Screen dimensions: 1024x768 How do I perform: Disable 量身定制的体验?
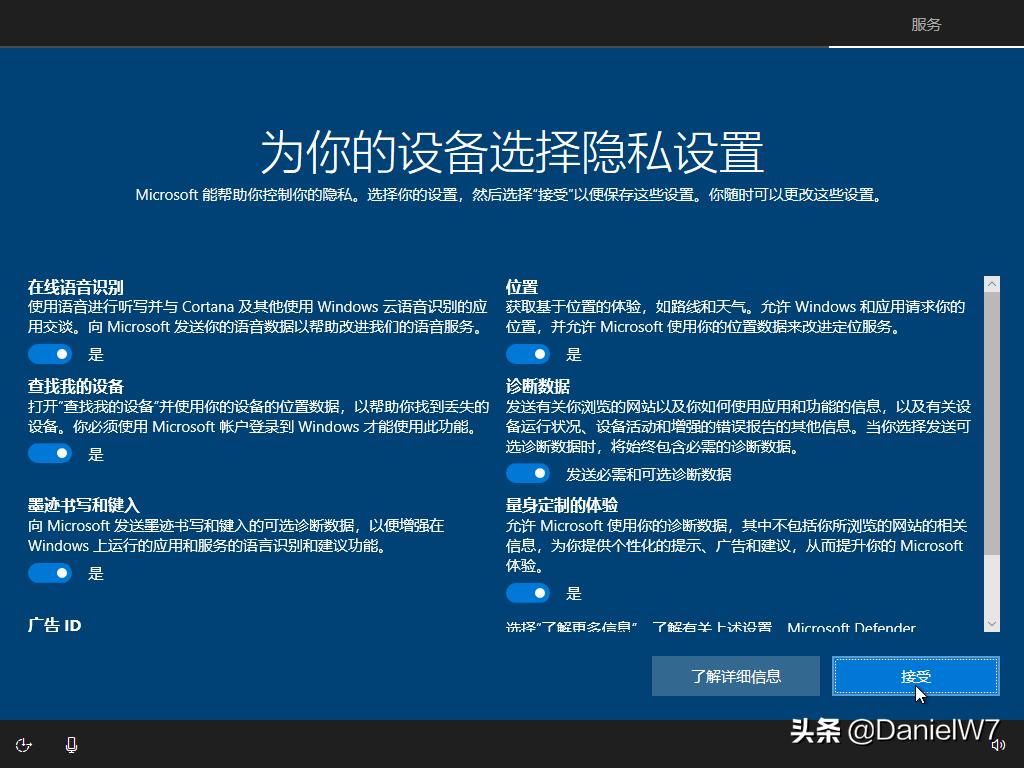[x=528, y=593]
